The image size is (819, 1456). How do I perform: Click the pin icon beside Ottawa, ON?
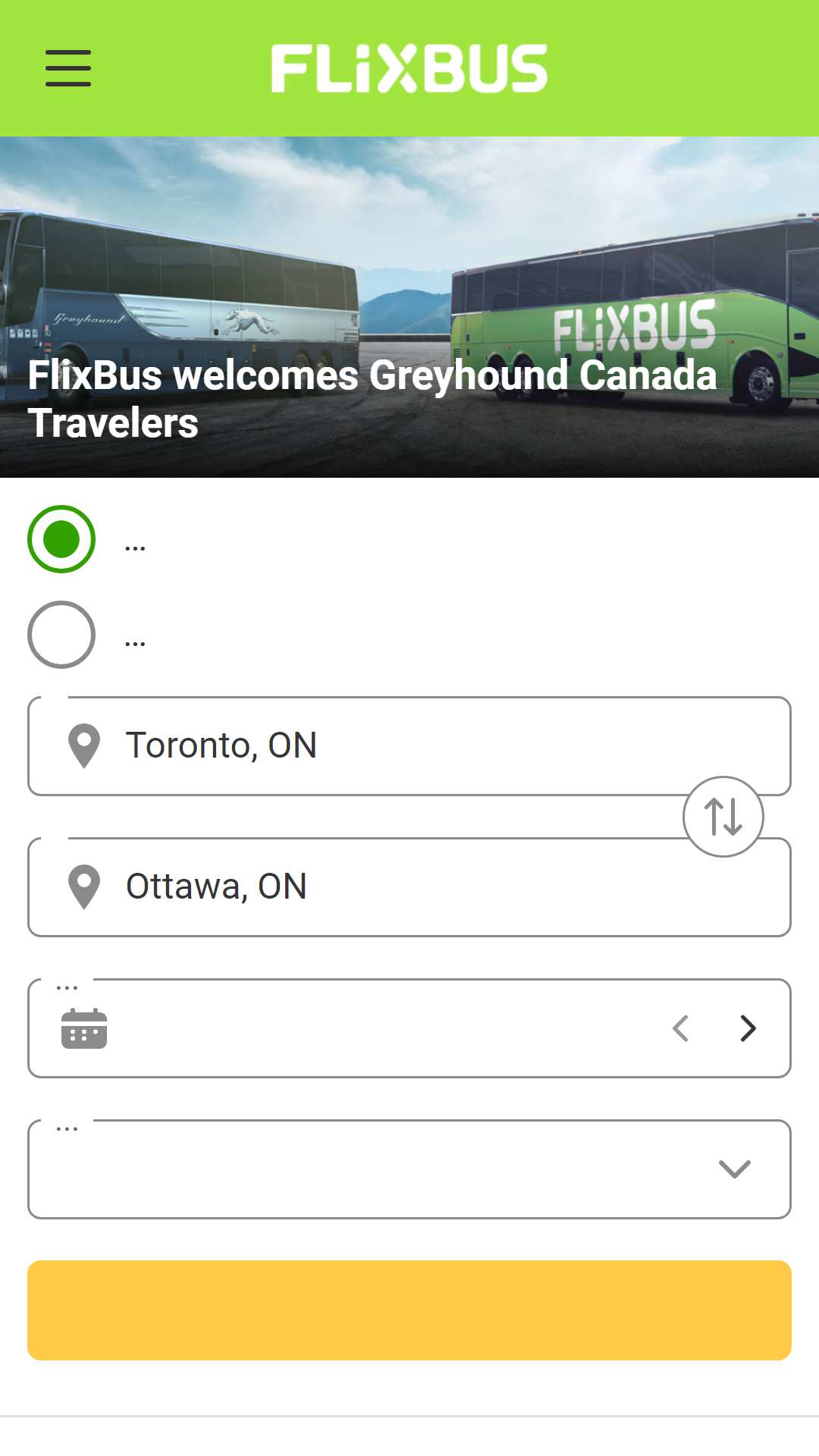(84, 887)
